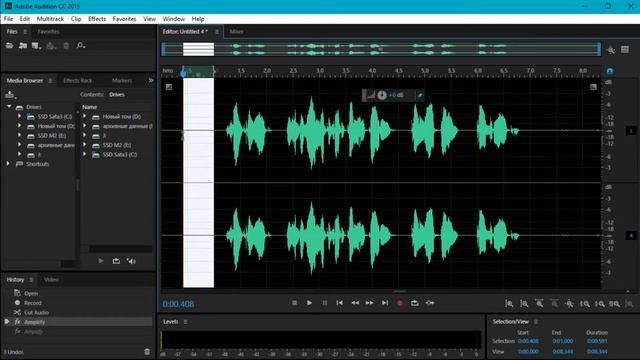Screen dimensions: 640x360
Task: Open the Favorites menu in menu bar
Action: coord(124,19)
